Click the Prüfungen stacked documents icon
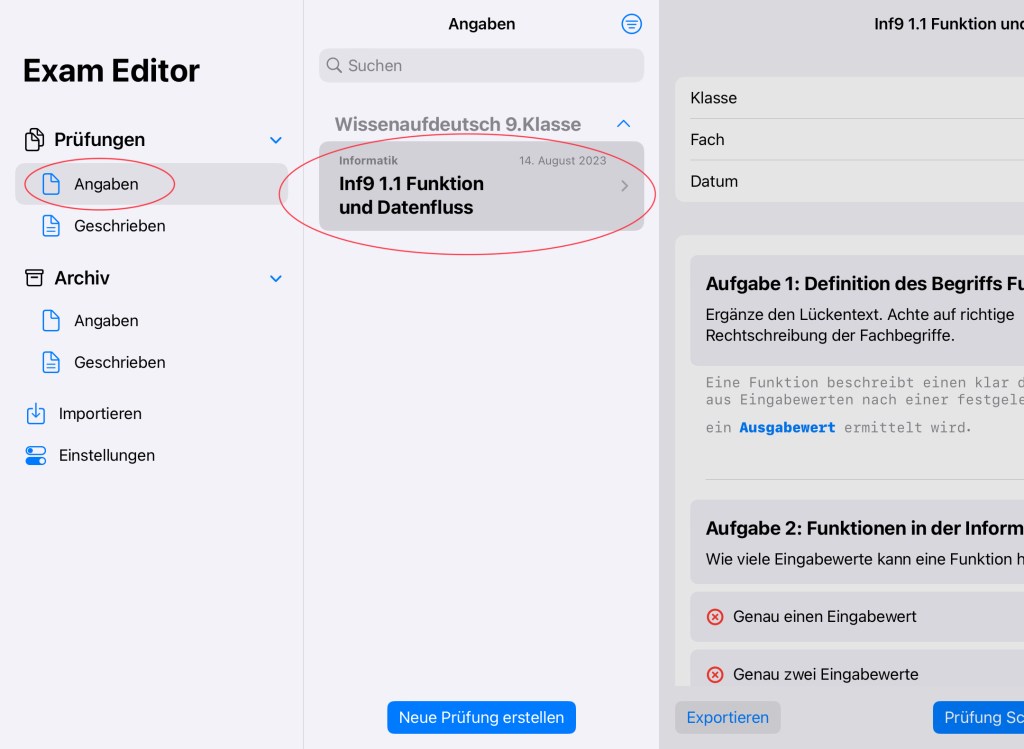 35,139
